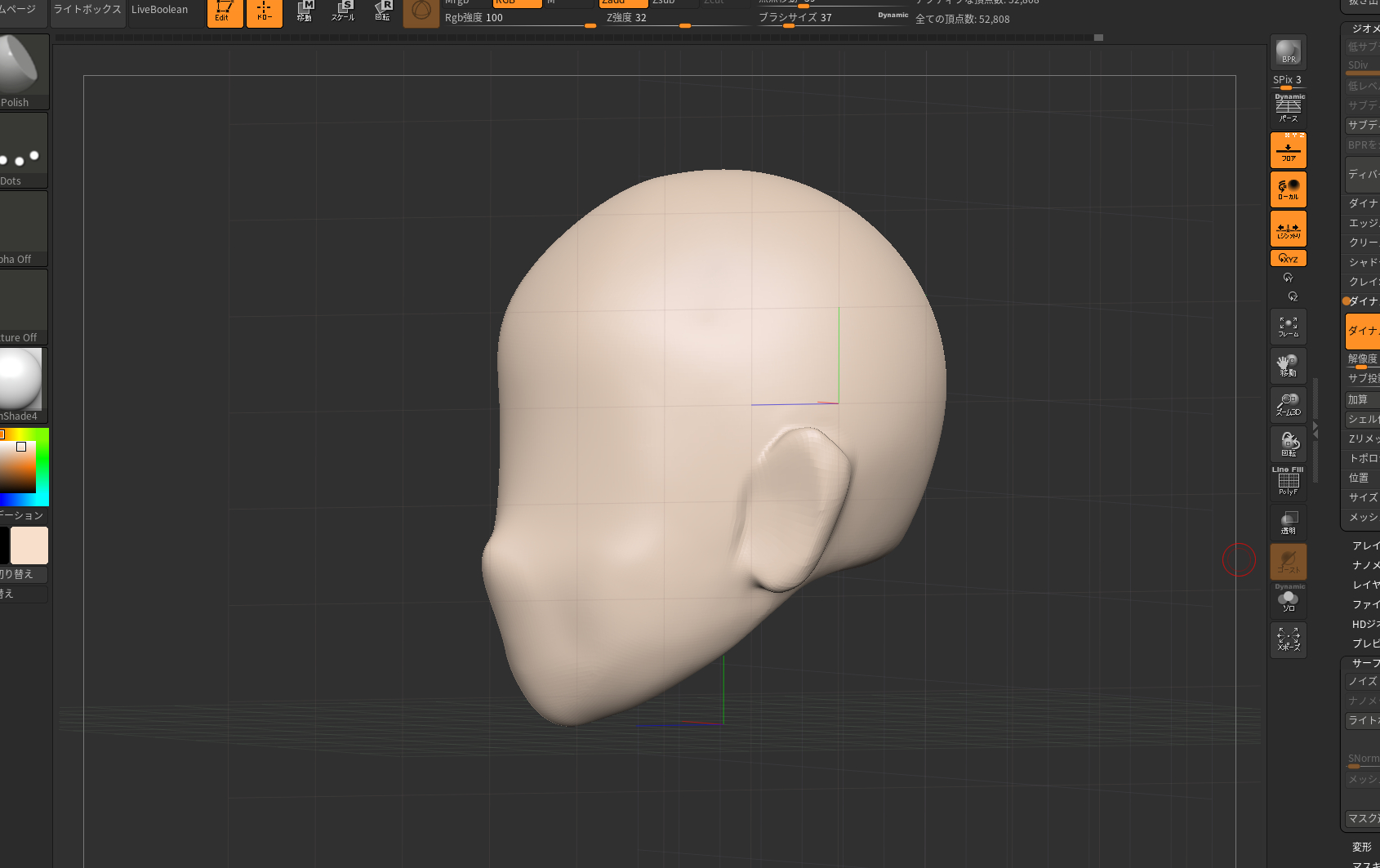This screenshot has width=1380, height=868.
Task: Toggle the ローカル local symmetry button
Action: point(1289,189)
